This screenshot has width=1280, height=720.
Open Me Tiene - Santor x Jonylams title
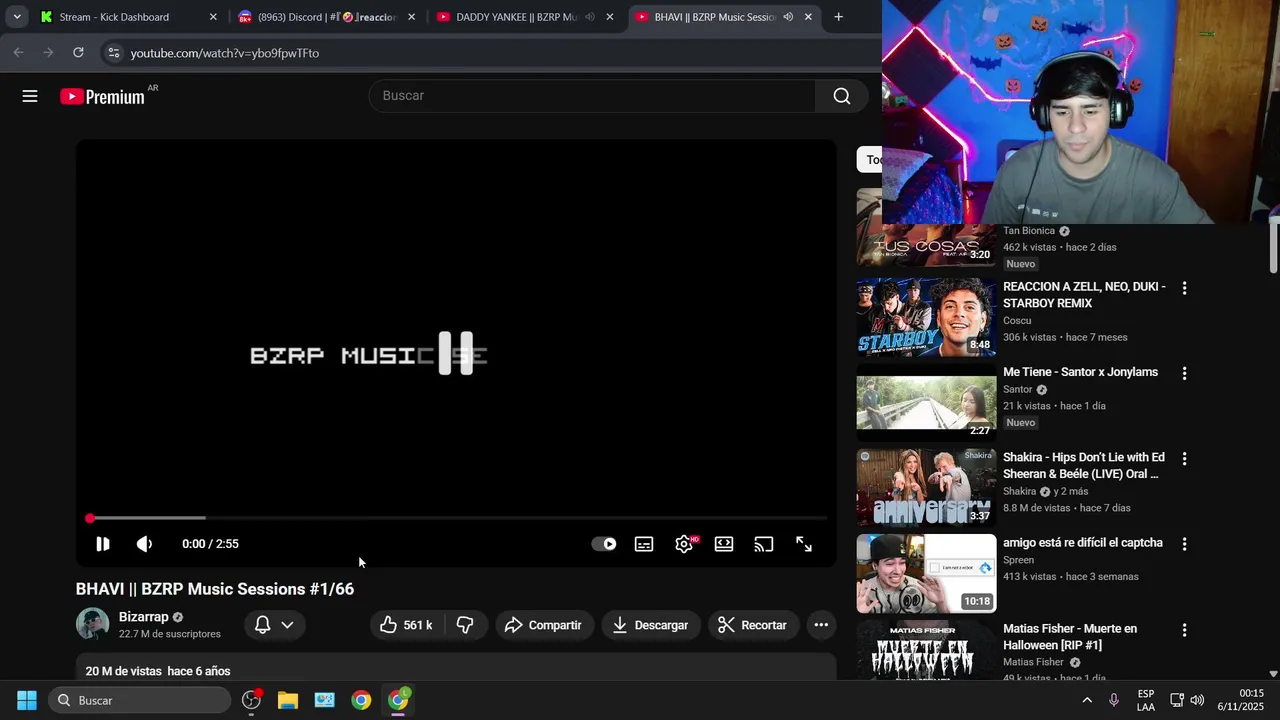tap(1080, 372)
